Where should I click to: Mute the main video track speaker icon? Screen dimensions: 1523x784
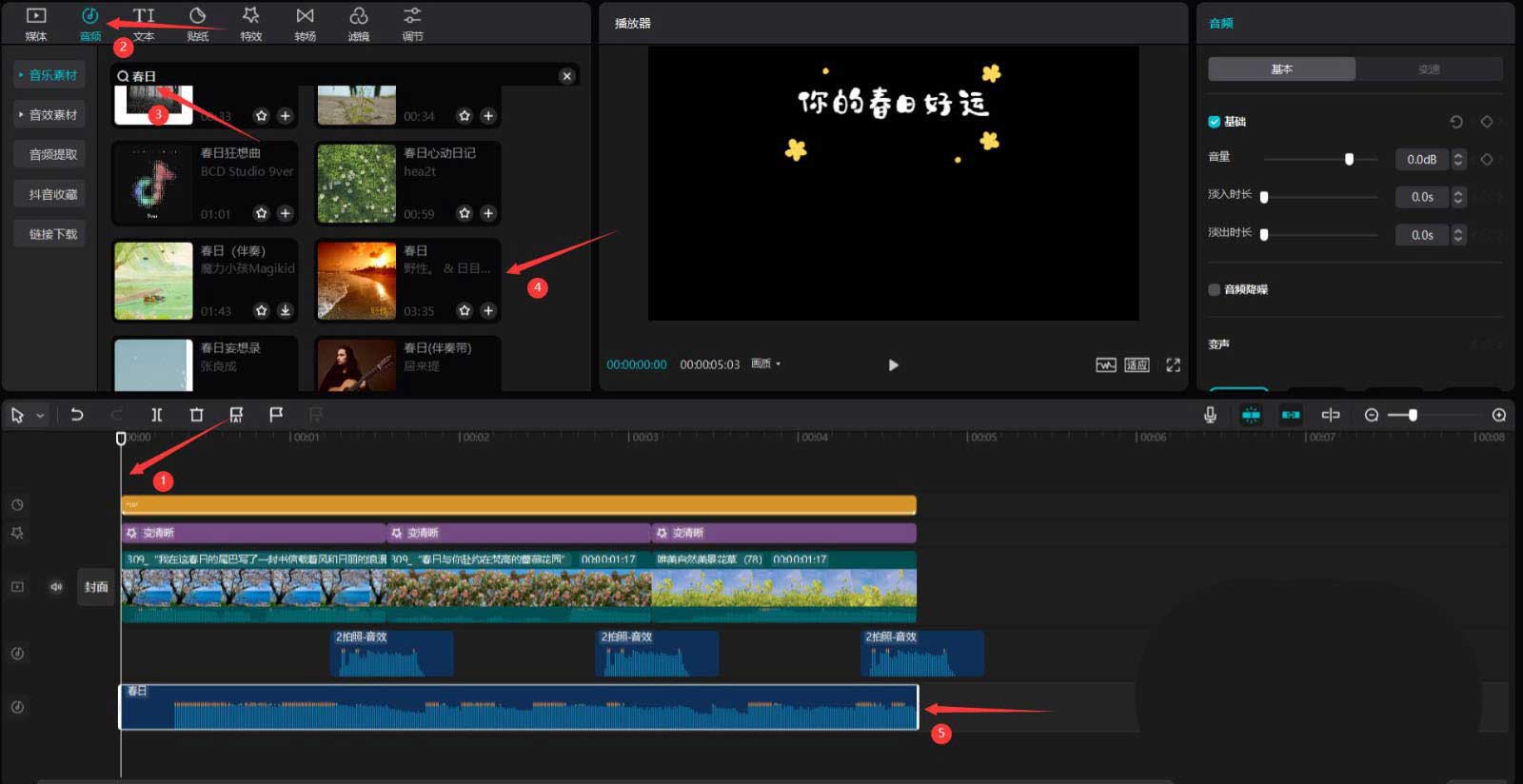click(x=56, y=587)
